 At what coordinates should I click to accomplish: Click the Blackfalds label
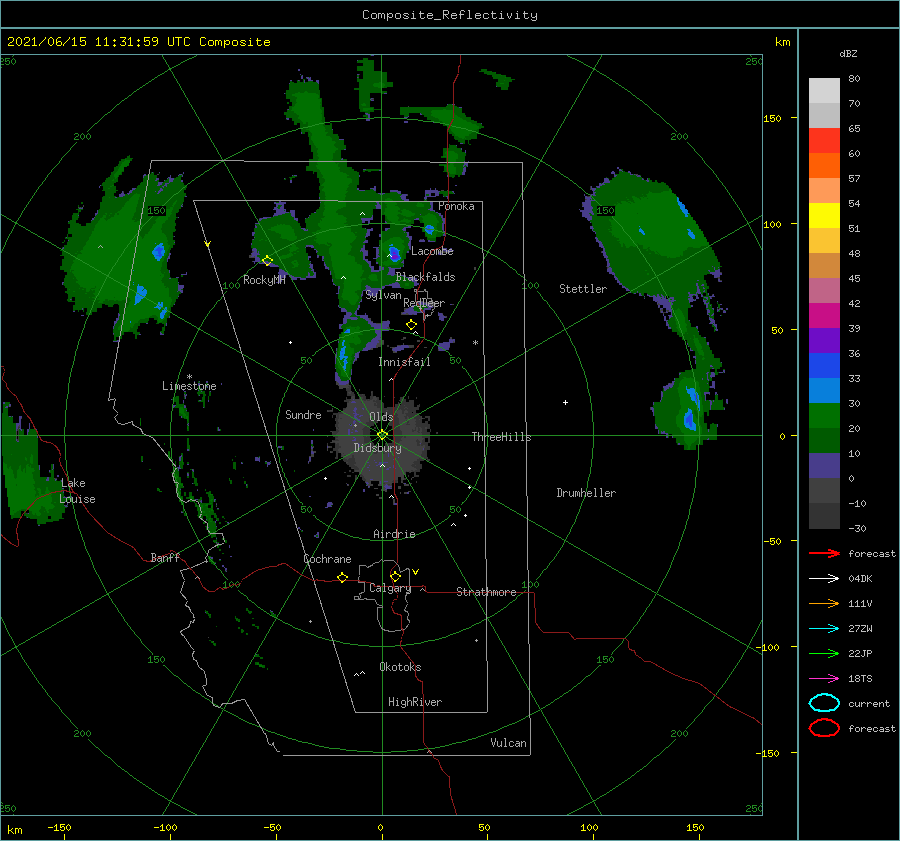point(425,277)
